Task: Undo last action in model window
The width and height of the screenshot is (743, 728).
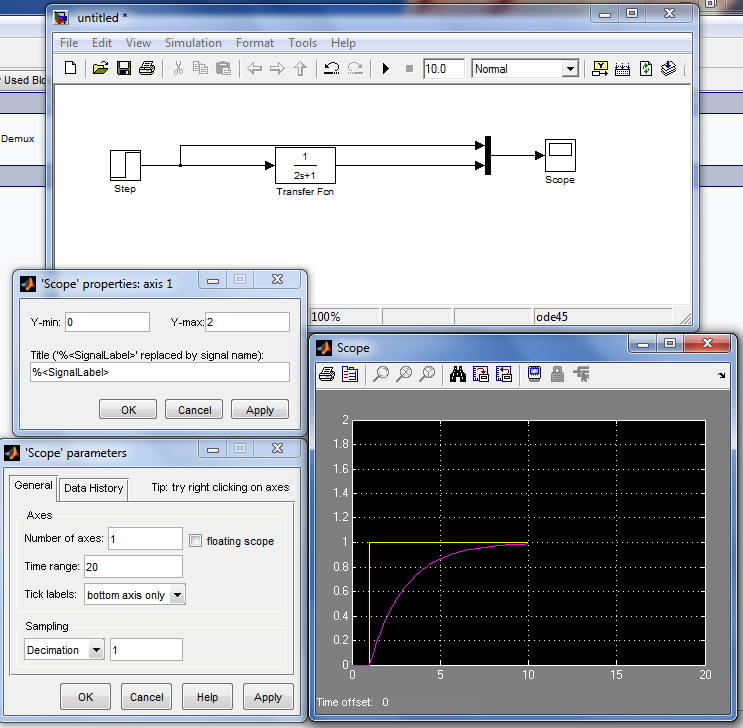Action: (331, 69)
